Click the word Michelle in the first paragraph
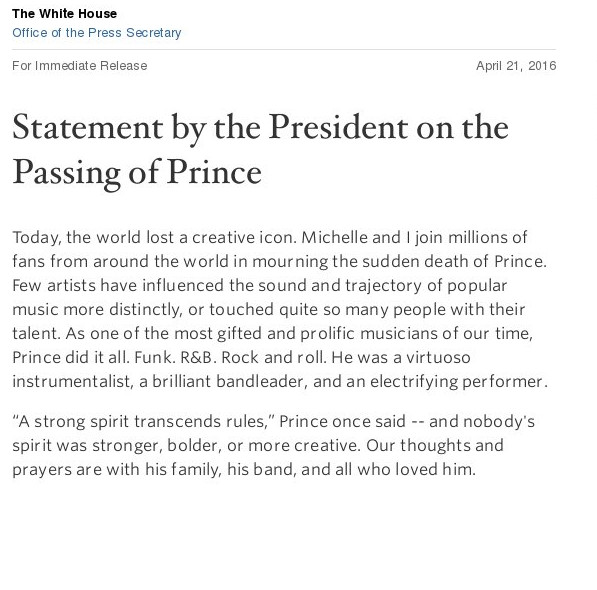Image resolution: width=597 pixels, height=590 pixels. pos(334,238)
